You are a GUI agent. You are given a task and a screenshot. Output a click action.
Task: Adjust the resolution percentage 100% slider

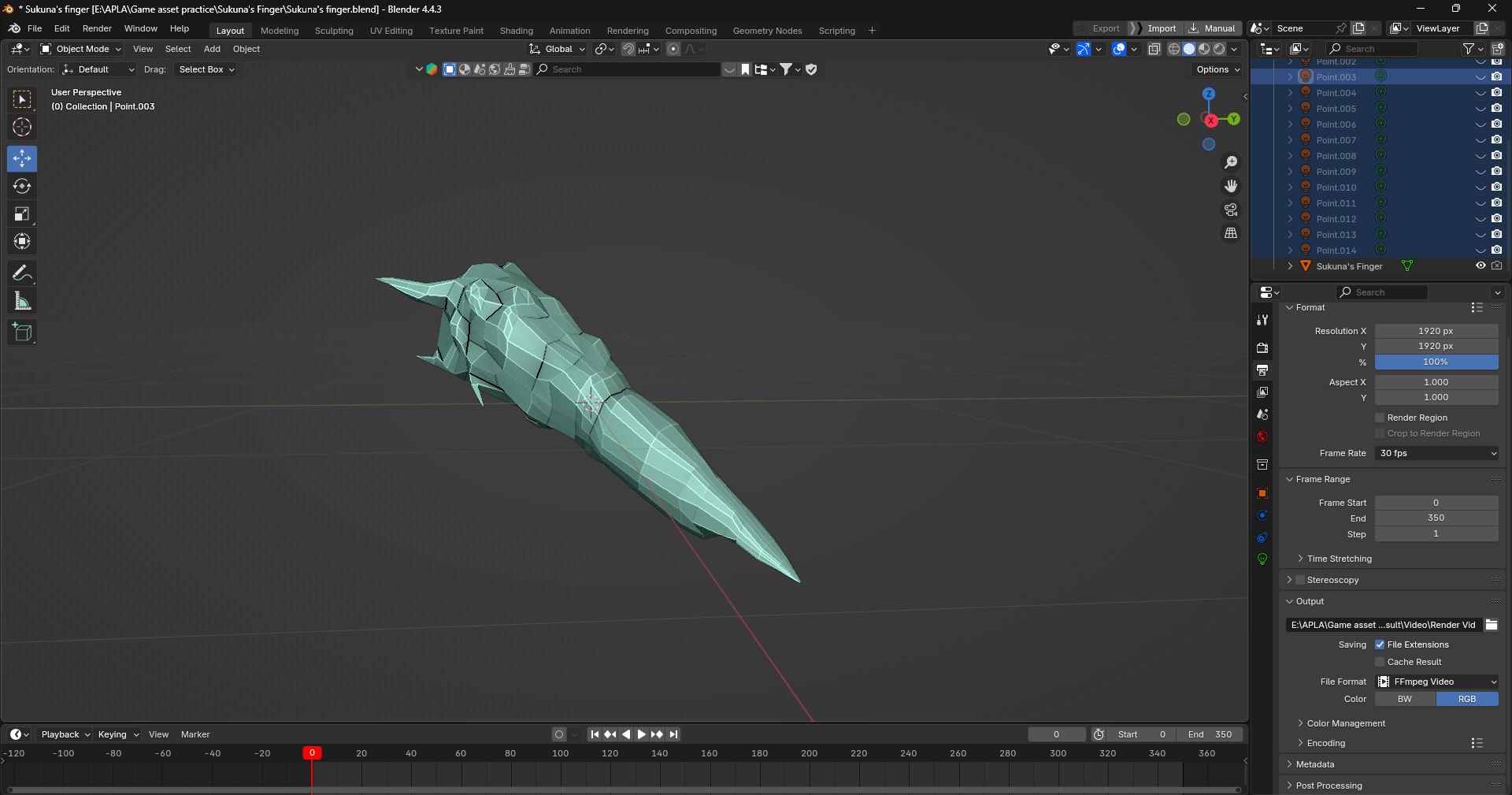tap(1436, 362)
